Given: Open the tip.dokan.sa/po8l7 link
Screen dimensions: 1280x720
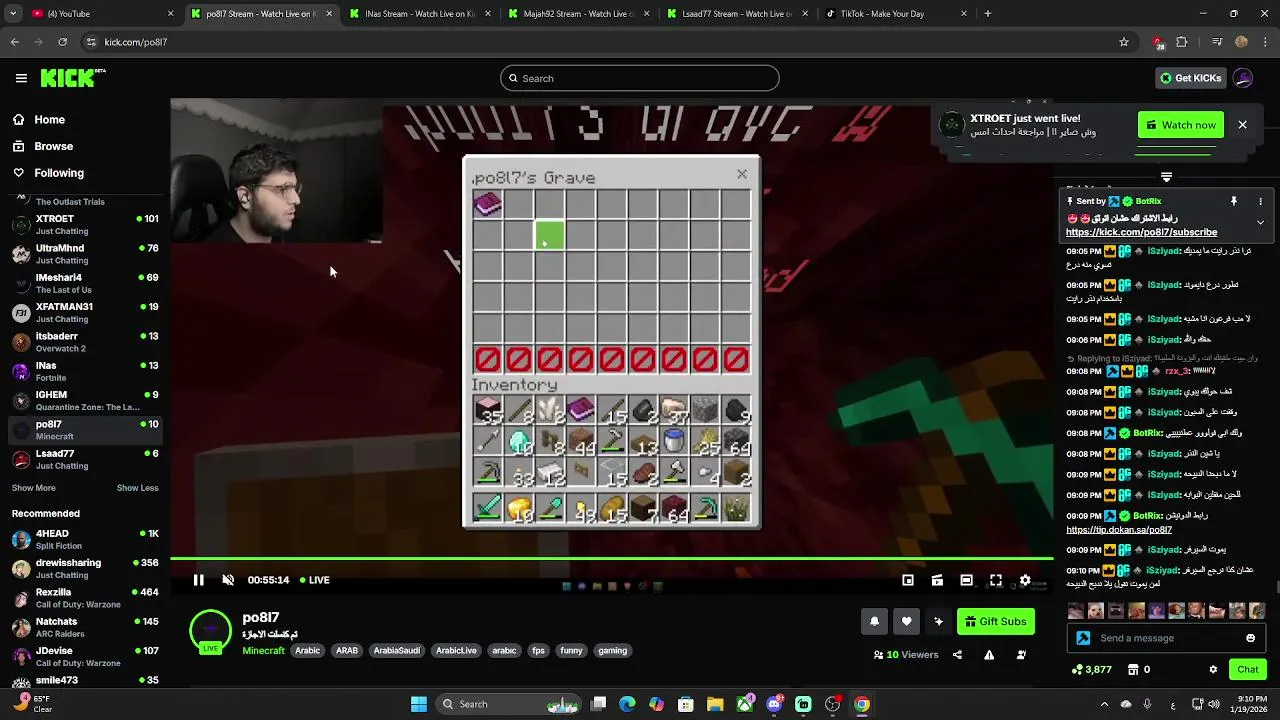Looking at the screenshot, I should pyautogui.click(x=1118, y=530).
